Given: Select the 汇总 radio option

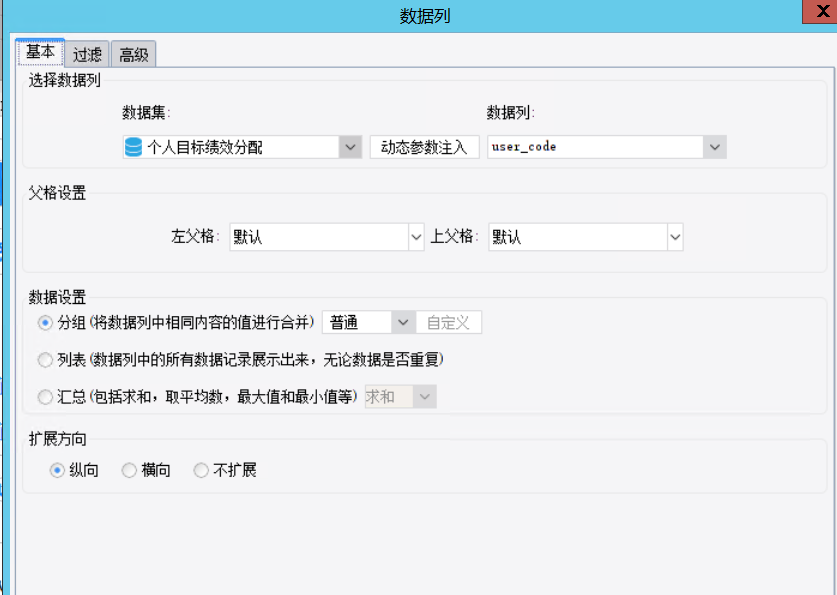Looking at the screenshot, I should pos(45,396).
